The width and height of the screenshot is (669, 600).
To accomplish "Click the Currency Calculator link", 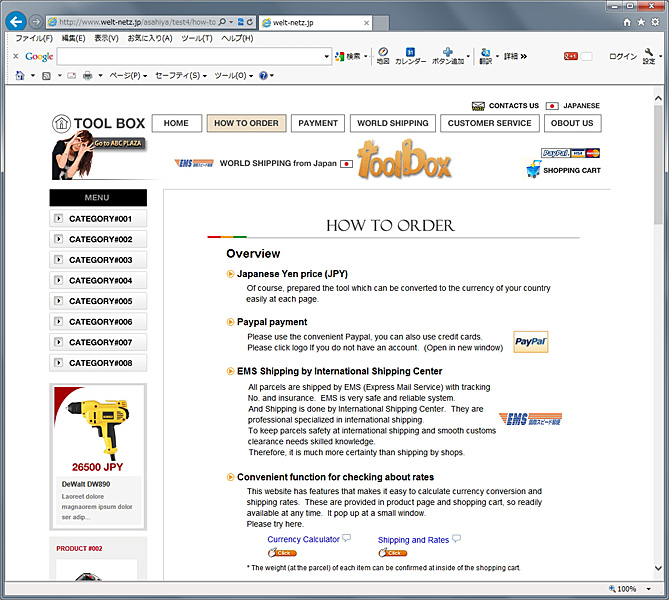I will [303, 539].
